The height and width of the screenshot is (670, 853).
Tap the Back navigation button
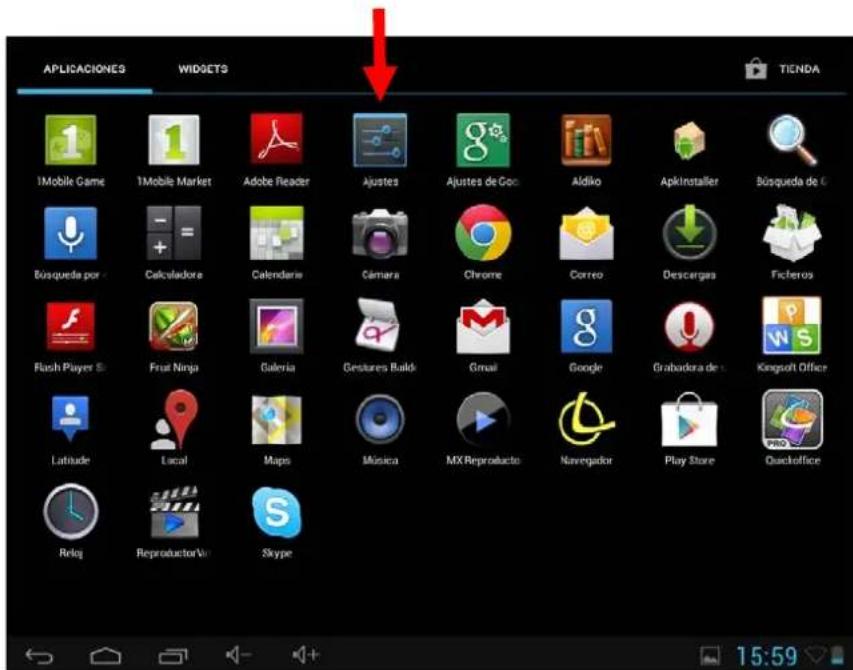point(39,656)
